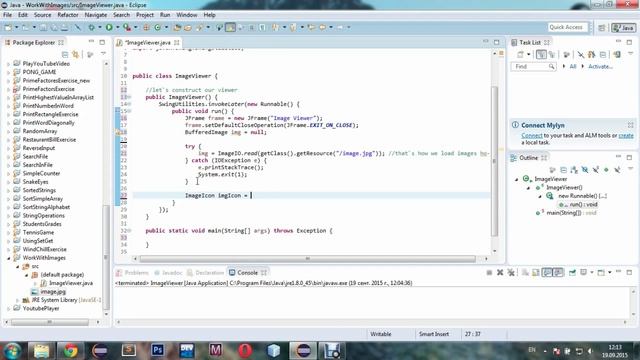Open the Open Console dropdown arrow

[609, 273]
